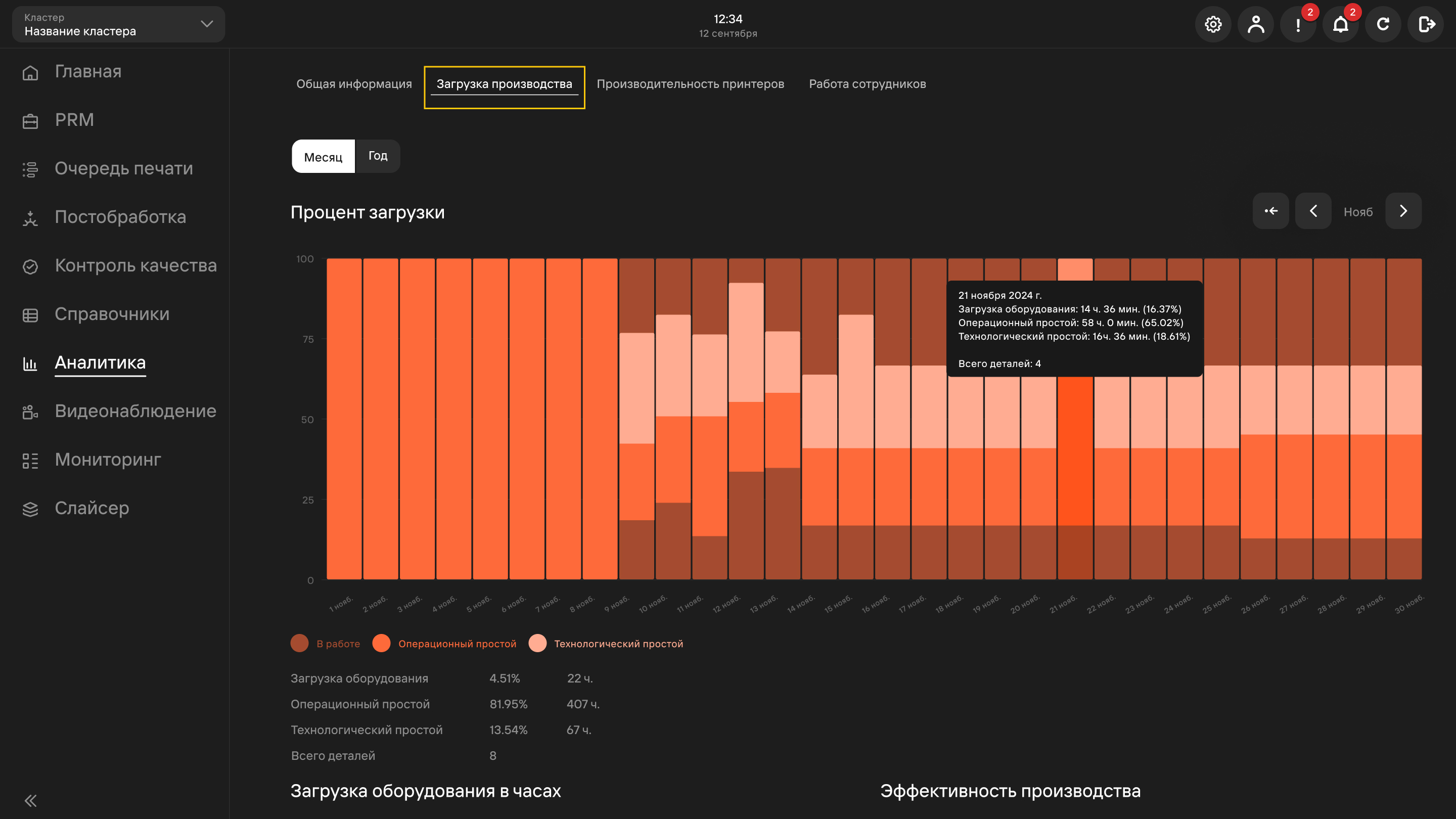Image resolution: width=1456 pixels, height=819 pixels.
Task: Click the 81.95% value
Action: pyautogui.click(x=508, y=704)
